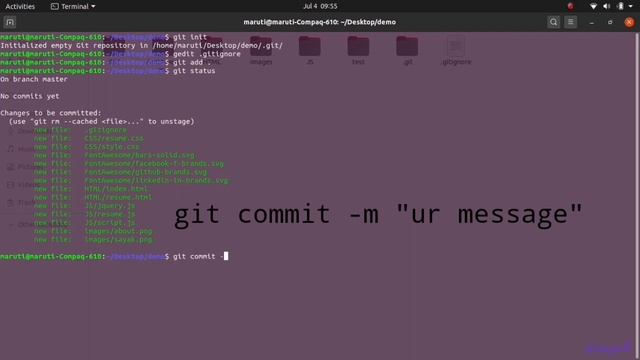This screenshot has width=640, height=360.
Task: Open a new terminal tab icon
Action: 10,22
